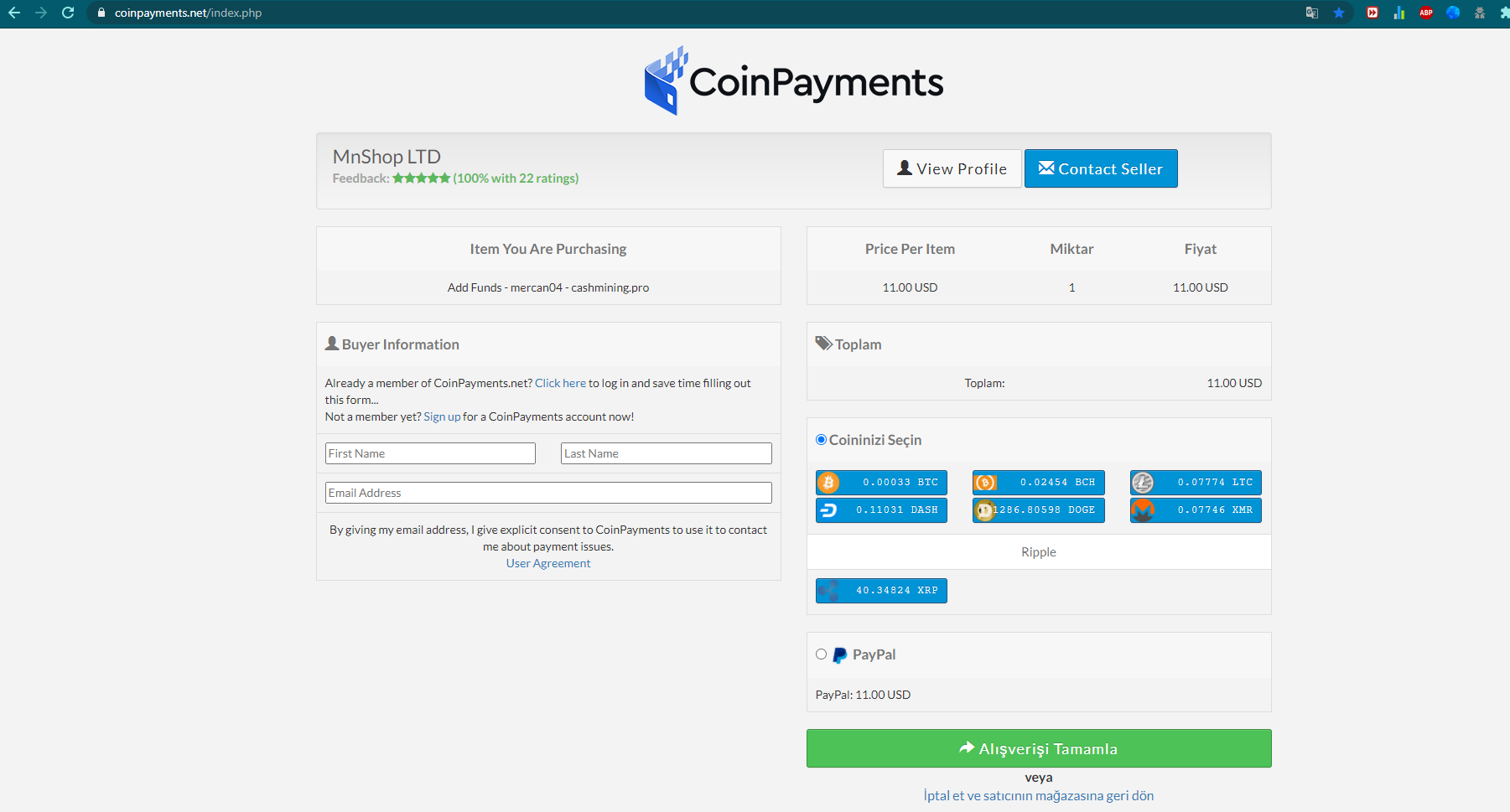Image resolution: width=1510 pixels, height=812 pixels.
Task: Click the browser forward arrow
Action: [41, 13]
